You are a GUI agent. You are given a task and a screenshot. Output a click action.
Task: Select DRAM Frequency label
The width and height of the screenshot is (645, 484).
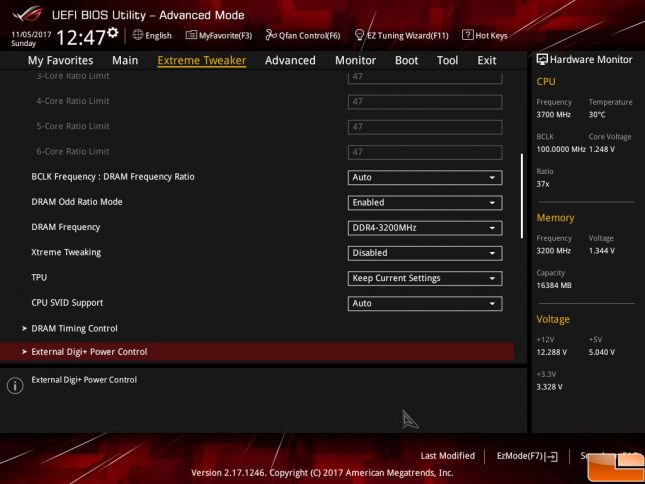click(x=66, y=227)
